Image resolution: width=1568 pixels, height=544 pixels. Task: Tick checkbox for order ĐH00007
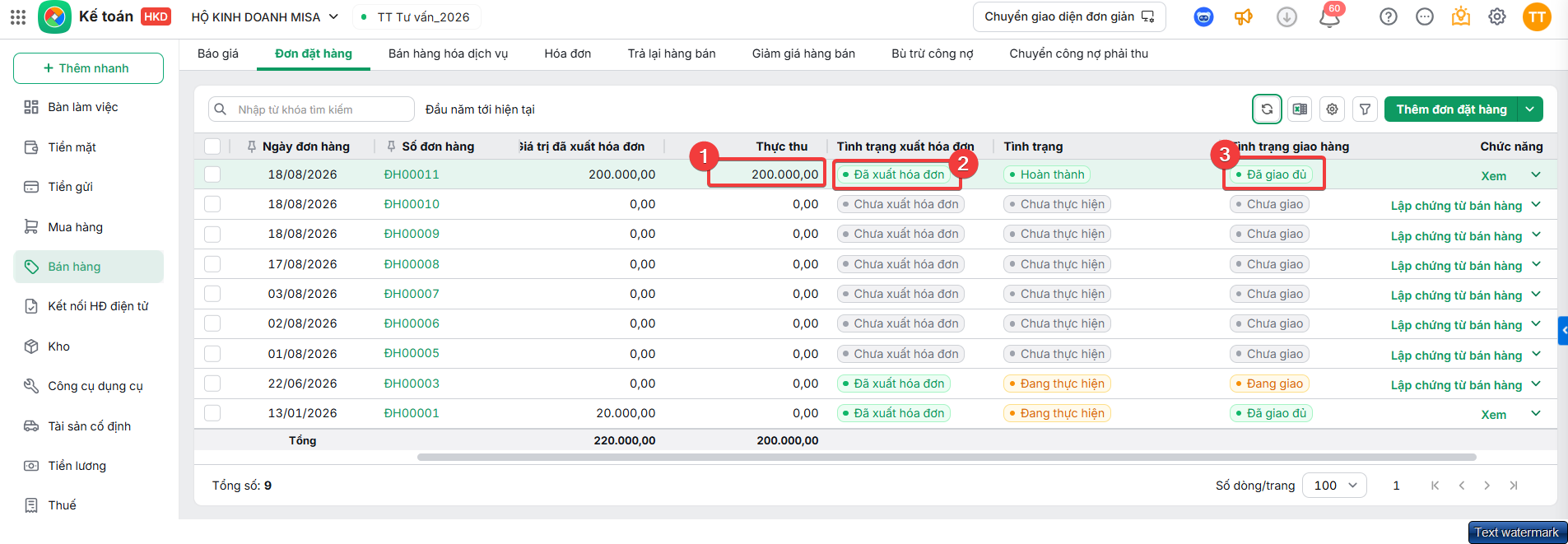212,294
